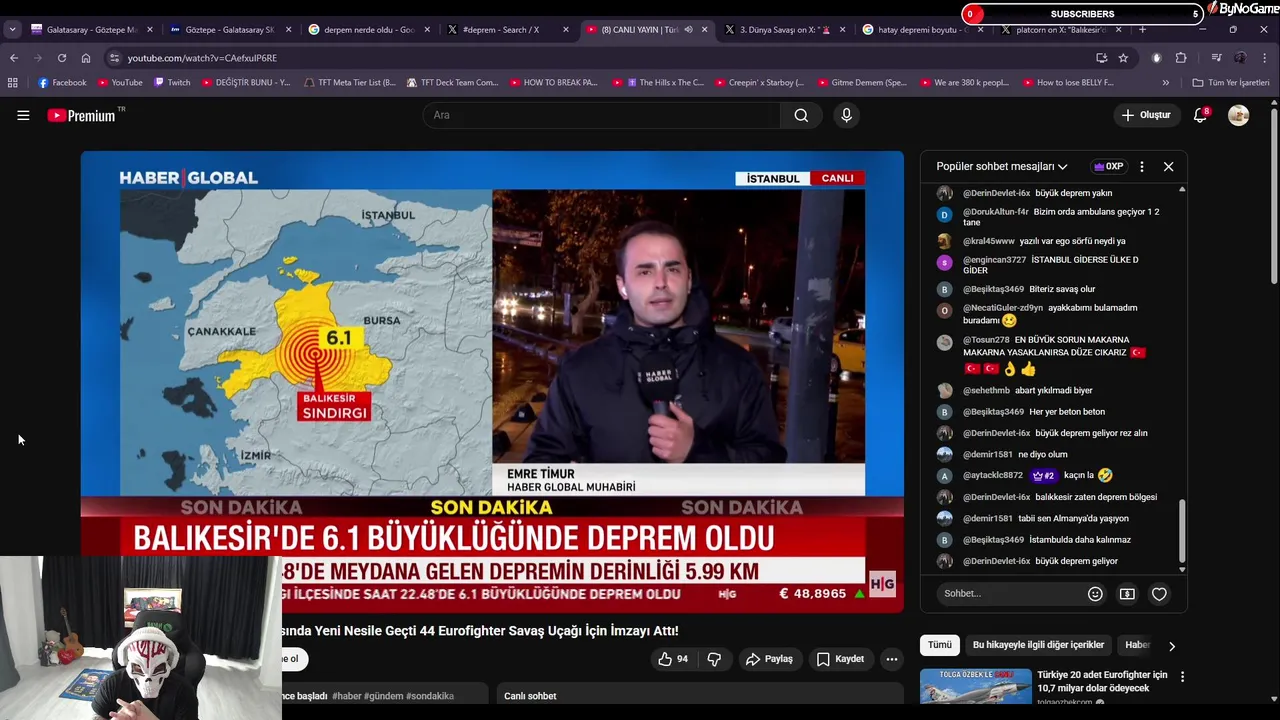Viewport: 1280px width, 720px height.
Task: Select Bu hikayeyle ilgili diğer içerikler chip
Action: click(1038, 645)
